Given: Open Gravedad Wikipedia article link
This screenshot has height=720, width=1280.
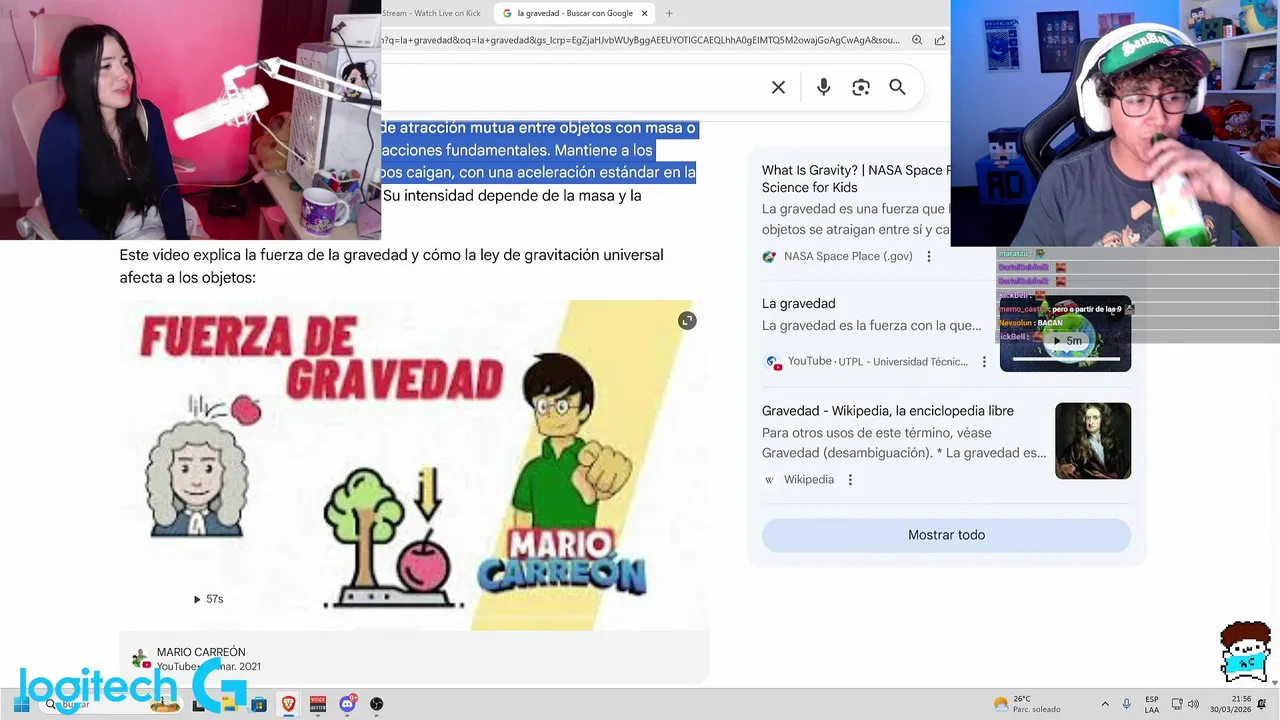Looking at the screenshot, I should tap(888, 411).
